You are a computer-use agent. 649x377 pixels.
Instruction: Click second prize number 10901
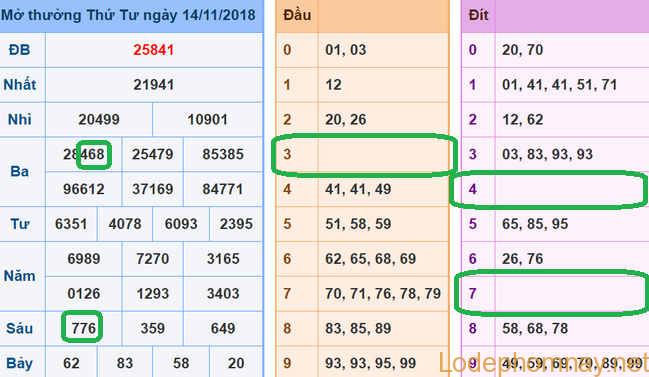click(x=207, y=120)
